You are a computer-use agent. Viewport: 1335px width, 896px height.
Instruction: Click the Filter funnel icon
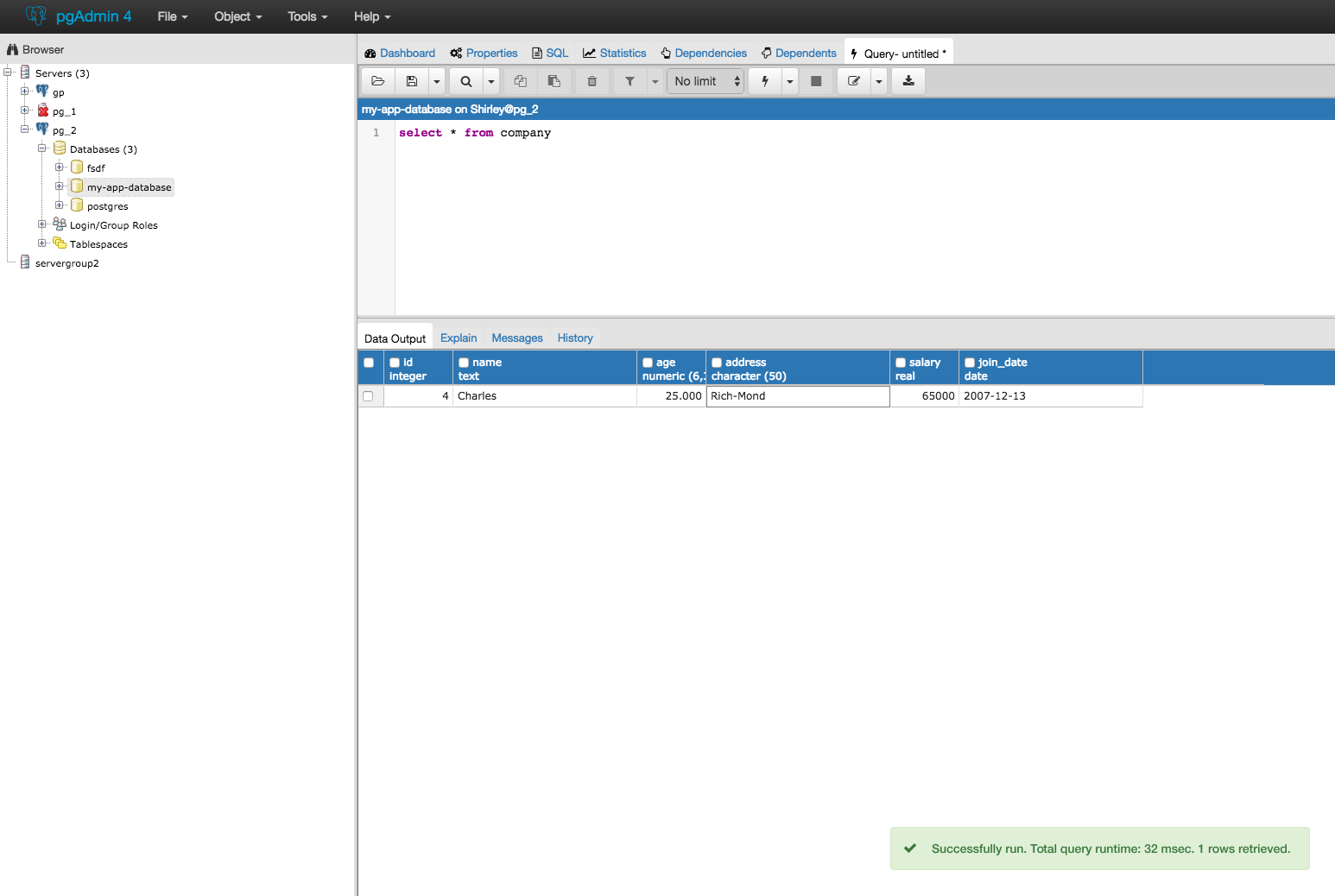click(630, 81)
